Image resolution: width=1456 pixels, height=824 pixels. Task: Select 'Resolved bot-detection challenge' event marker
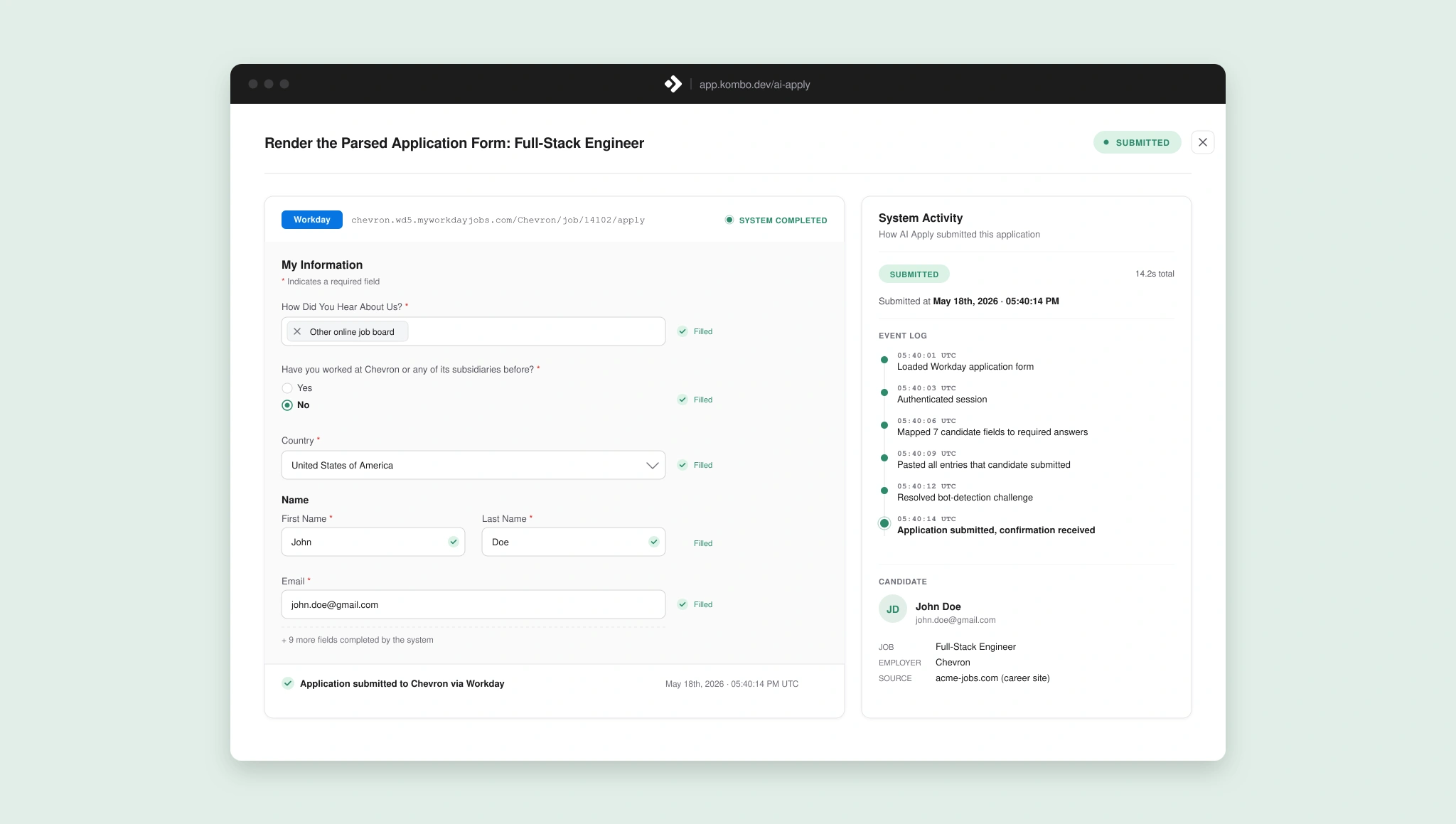pos(884,491)
